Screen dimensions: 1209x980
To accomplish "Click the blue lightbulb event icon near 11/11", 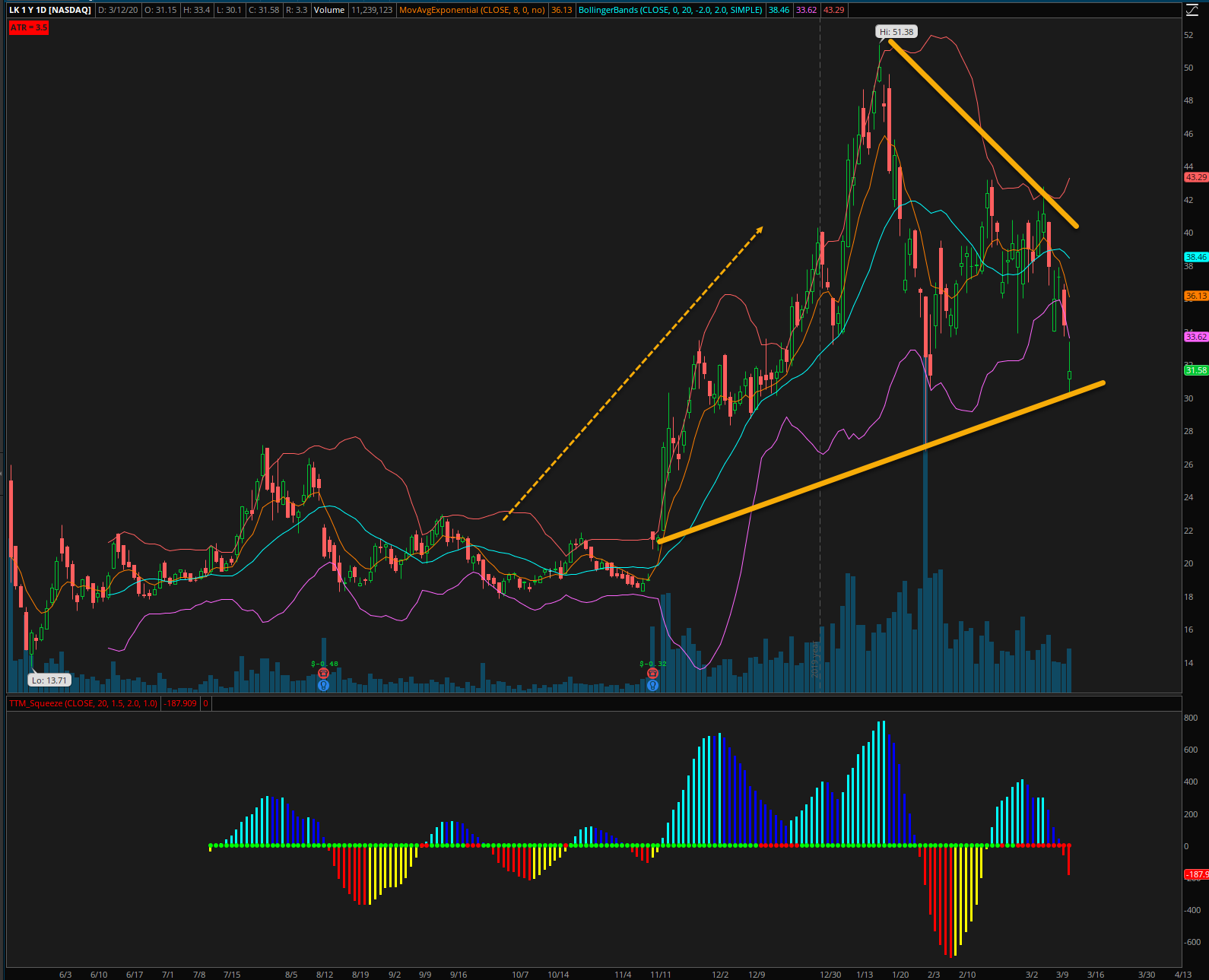I will (x=652, y=685).
